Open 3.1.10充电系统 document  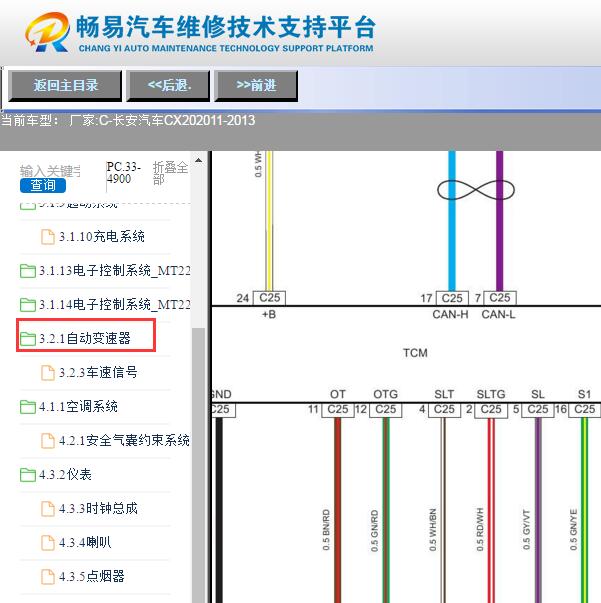[102, 236]
